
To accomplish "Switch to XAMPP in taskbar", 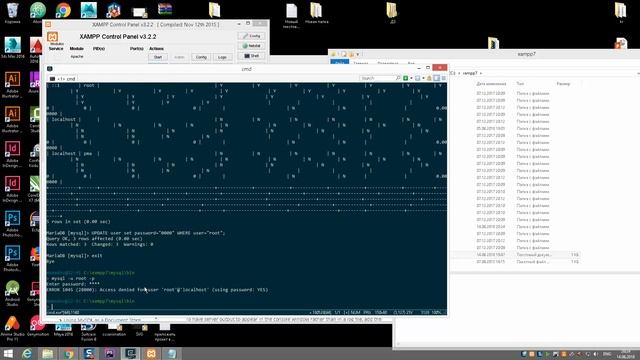I will tap(151, 353).
